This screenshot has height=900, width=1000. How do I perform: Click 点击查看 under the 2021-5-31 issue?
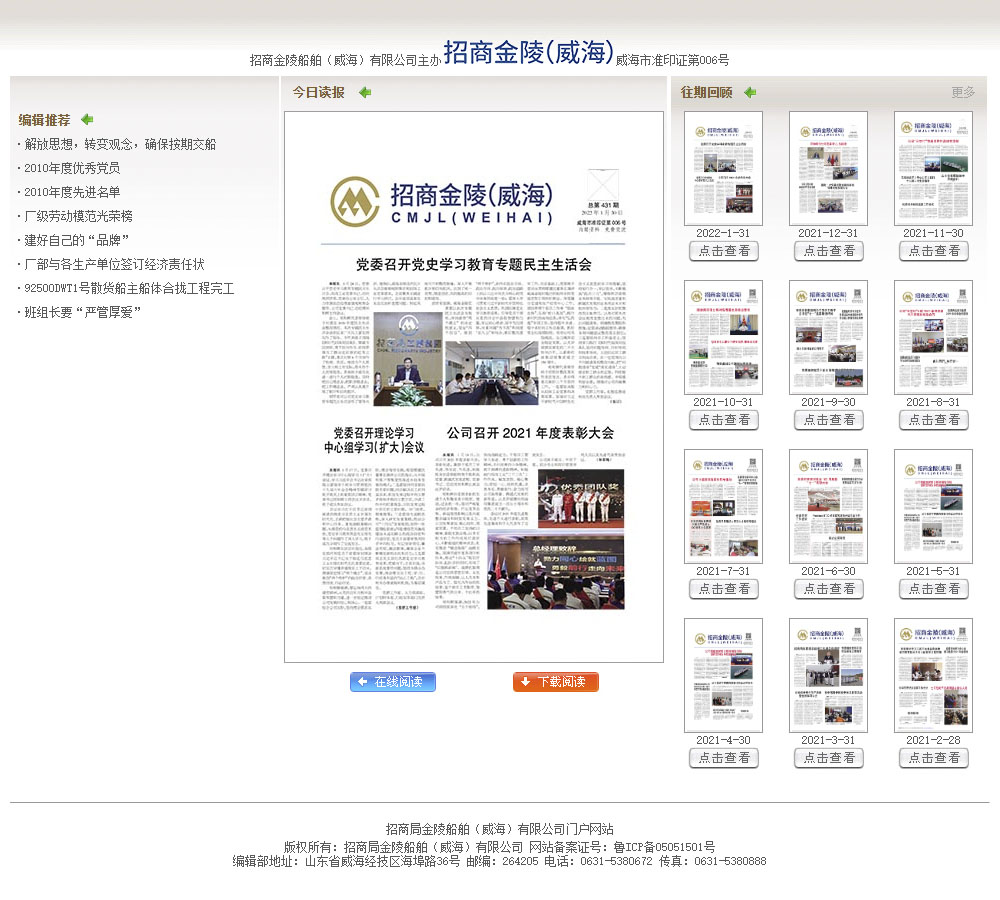click(x=934, y=589)
